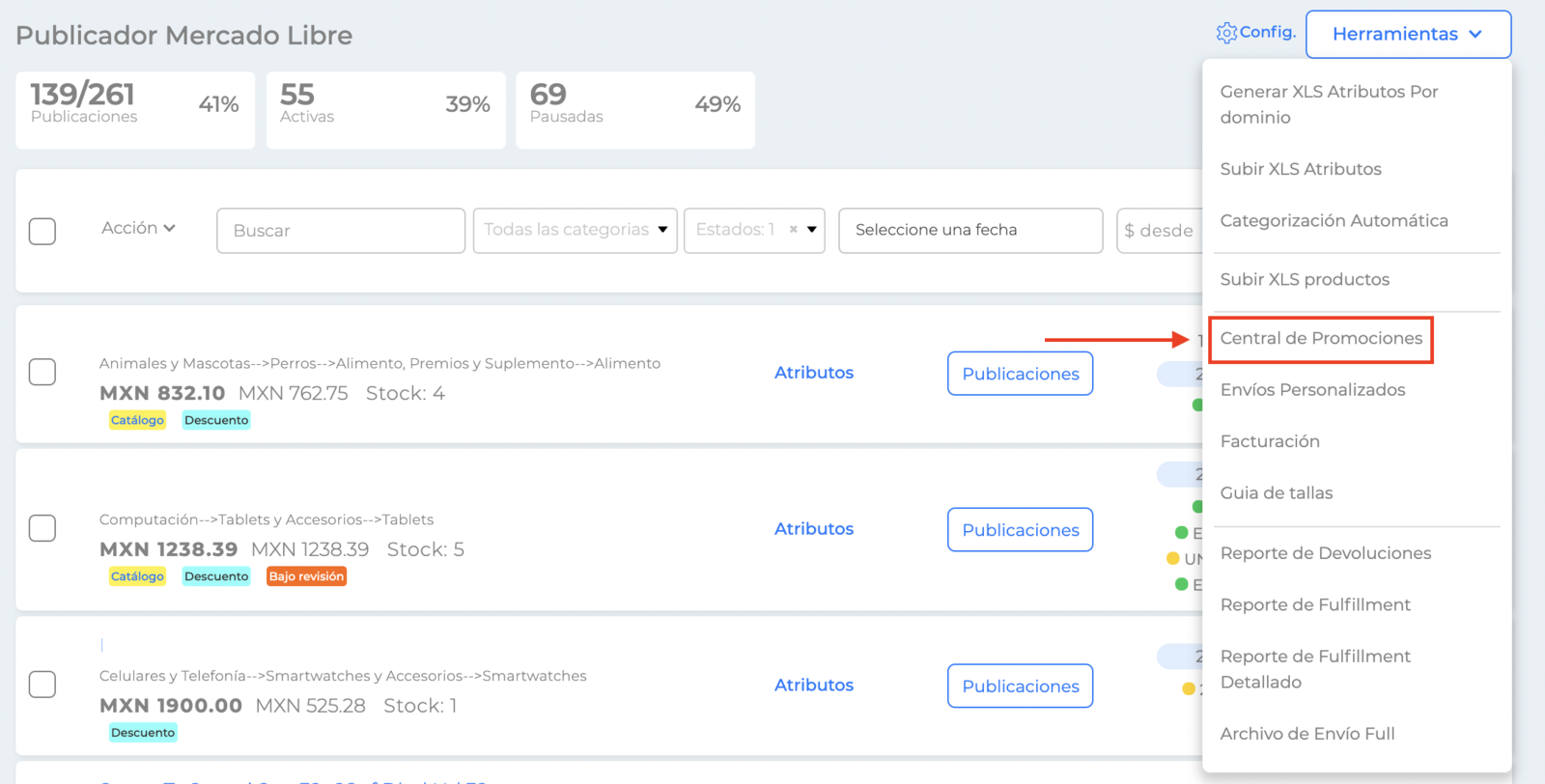This screenshot has height=784, width=1545.
Task: Expand Todas las categorias selector
Action: 576,231
